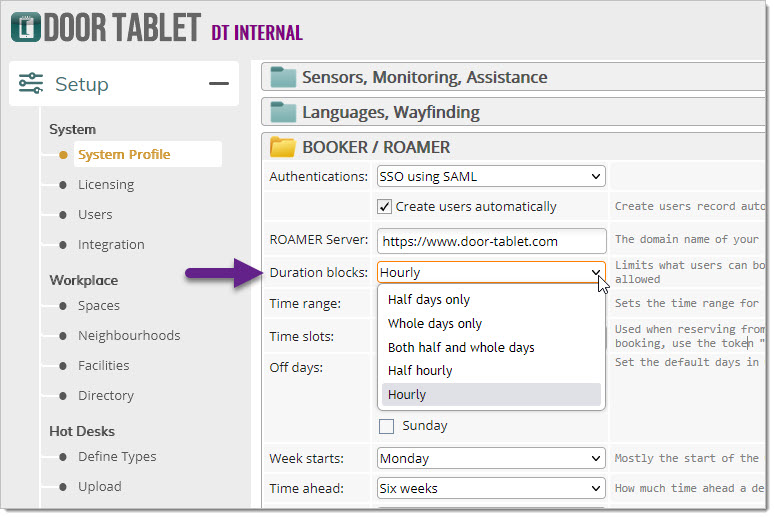Select Both half and whole days
This screenshot has width=774, height=517.
click(x=461, y=348)
